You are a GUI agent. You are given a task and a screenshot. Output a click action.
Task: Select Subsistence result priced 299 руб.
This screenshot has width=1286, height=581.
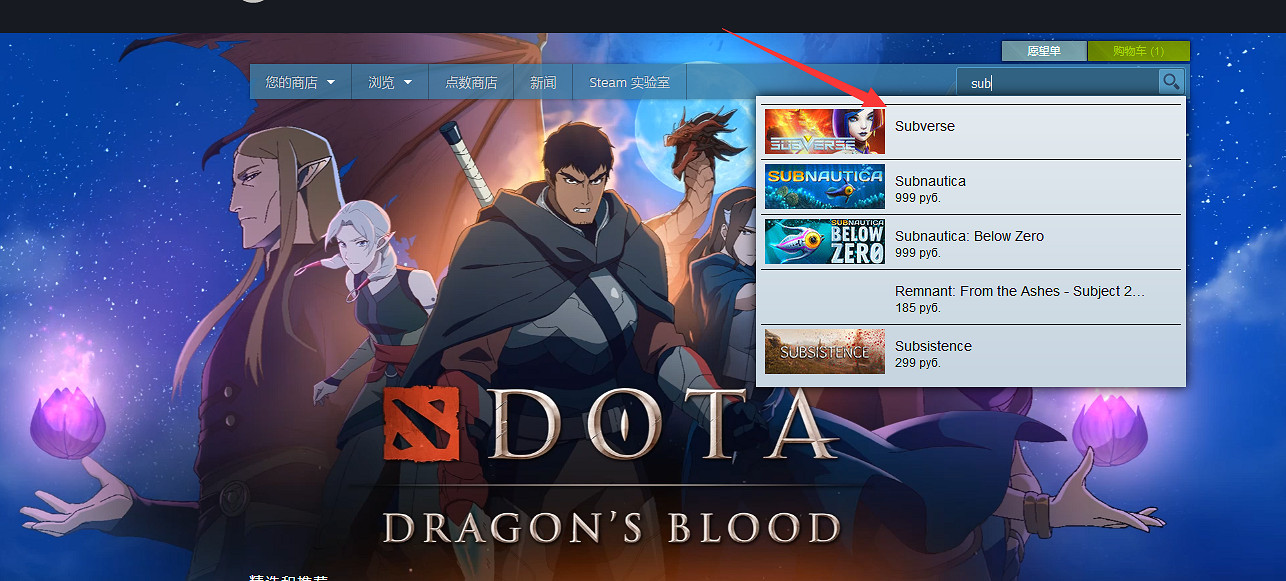point(971,352)
